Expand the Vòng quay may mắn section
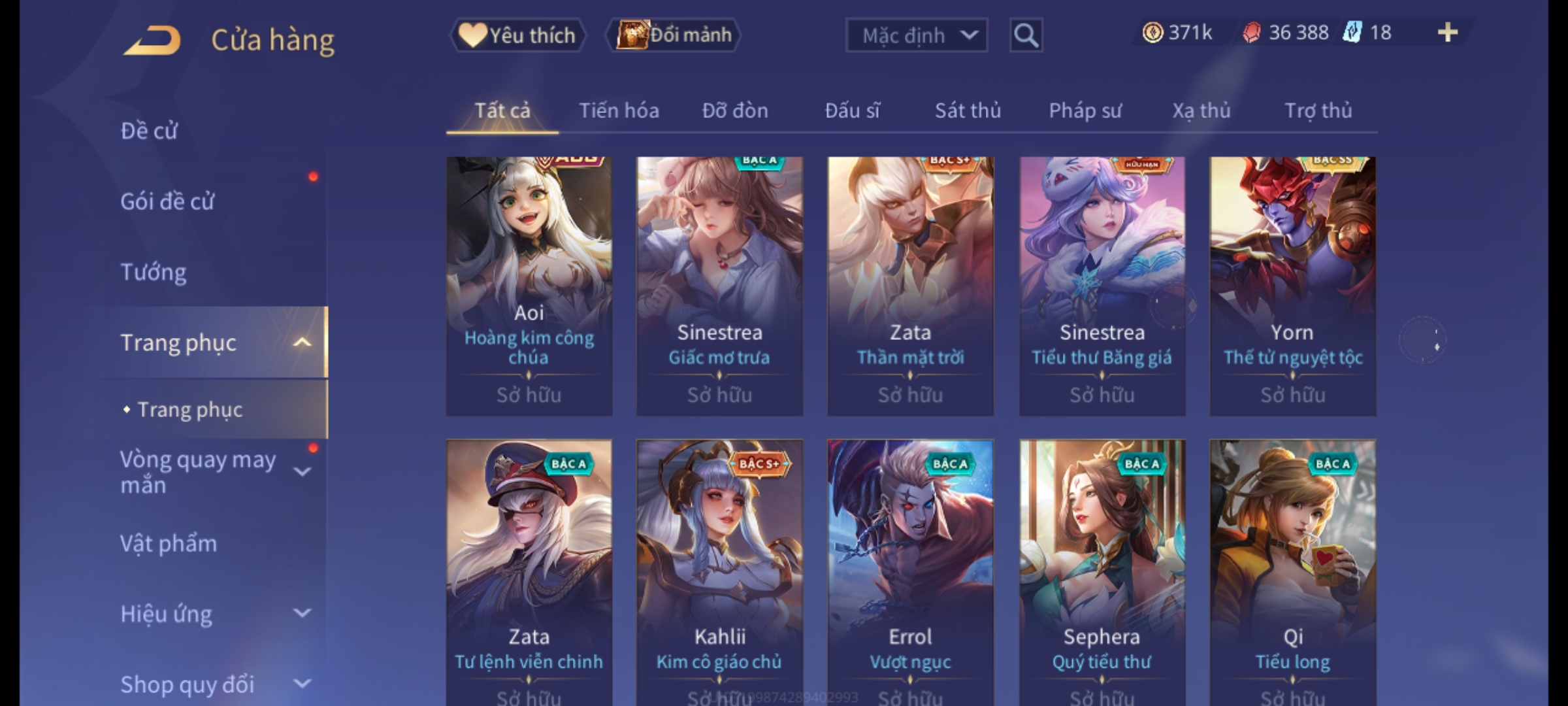The width and height of the screenshot is (1568, 706). click(x=302, y=472)
